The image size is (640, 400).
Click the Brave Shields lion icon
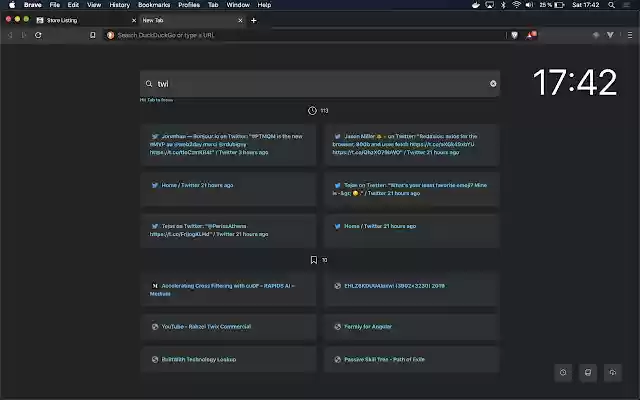514,35
